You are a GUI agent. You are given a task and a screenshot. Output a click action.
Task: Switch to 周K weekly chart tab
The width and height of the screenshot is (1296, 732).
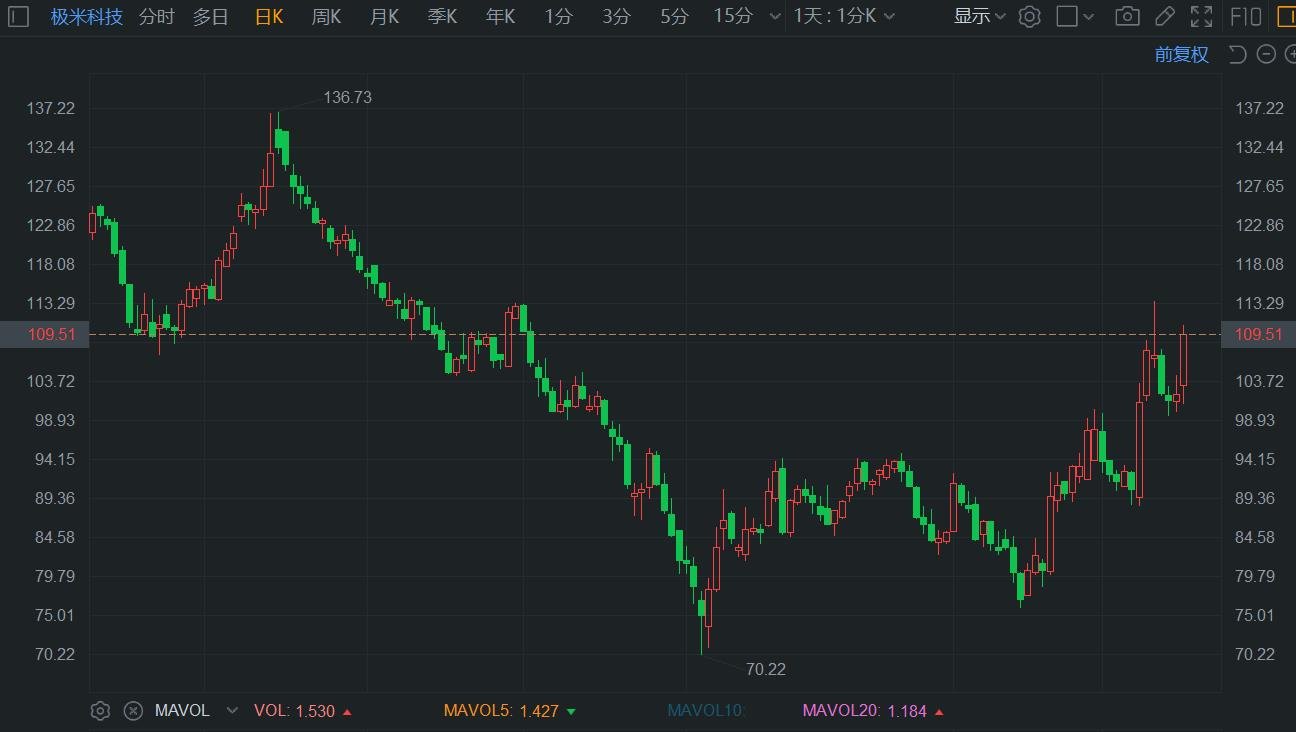[326, 16]
